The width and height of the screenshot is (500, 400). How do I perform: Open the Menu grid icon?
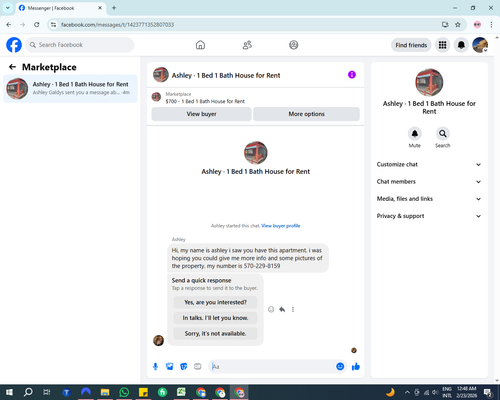coord(442,45)
